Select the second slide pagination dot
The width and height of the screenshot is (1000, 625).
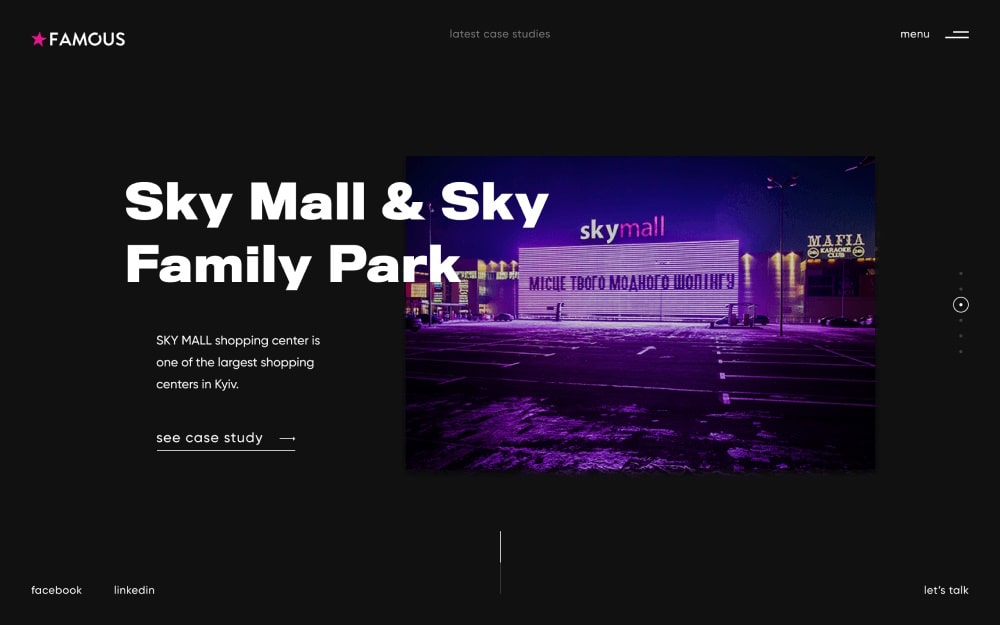(961, 289)
